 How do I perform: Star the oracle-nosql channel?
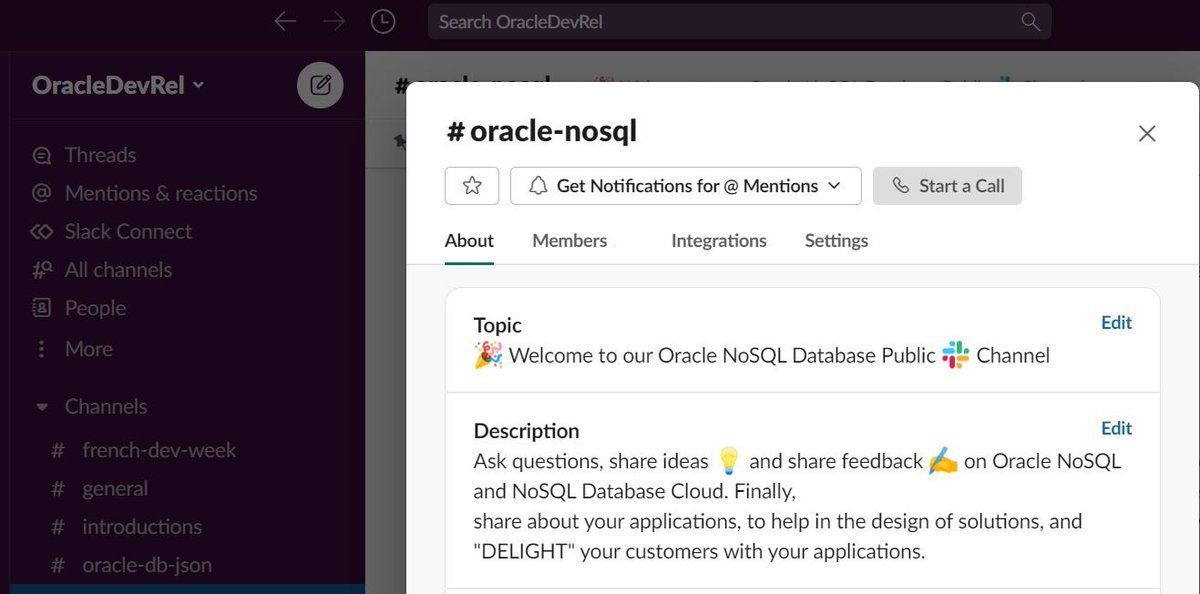coord(472,186)
